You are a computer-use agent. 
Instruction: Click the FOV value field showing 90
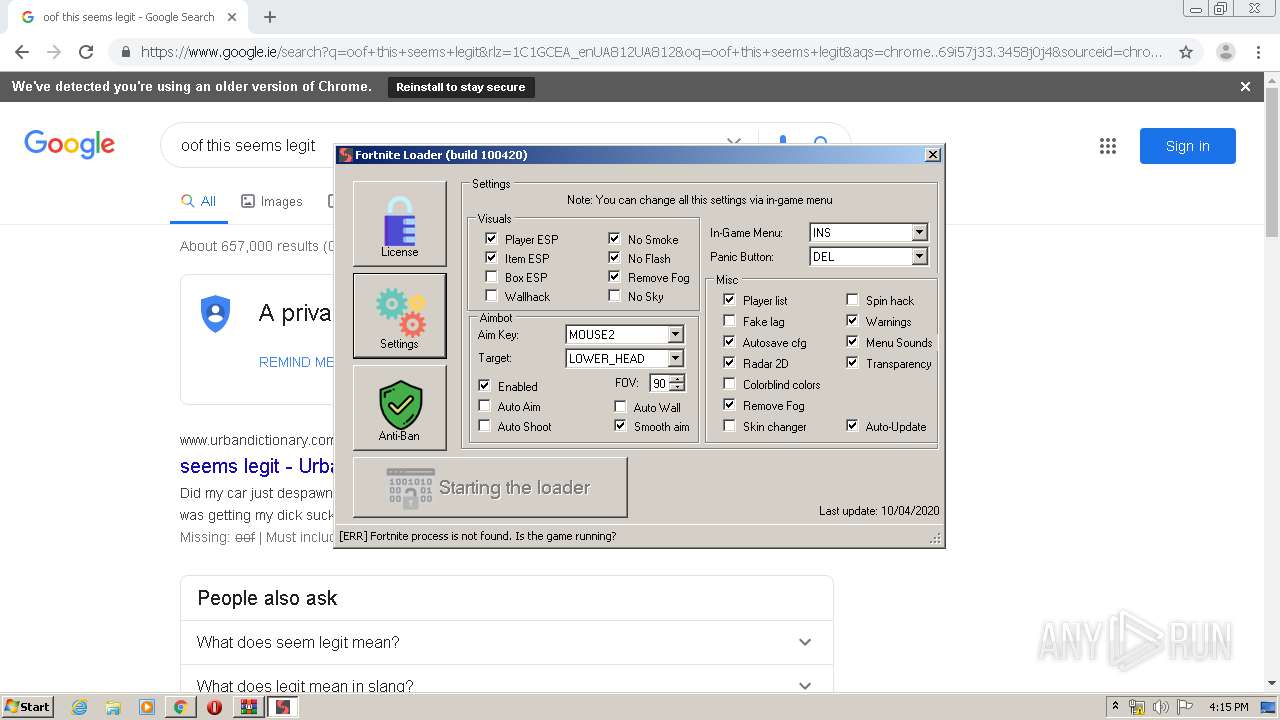point(660,383)
